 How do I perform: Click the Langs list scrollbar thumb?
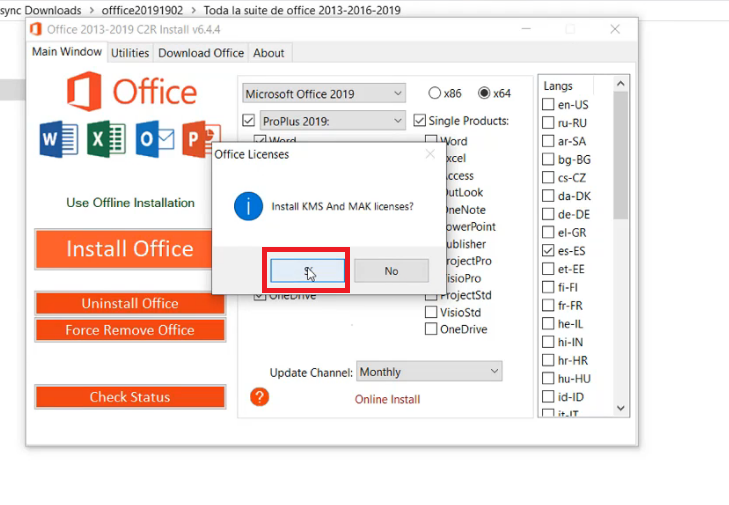(620, 155)
